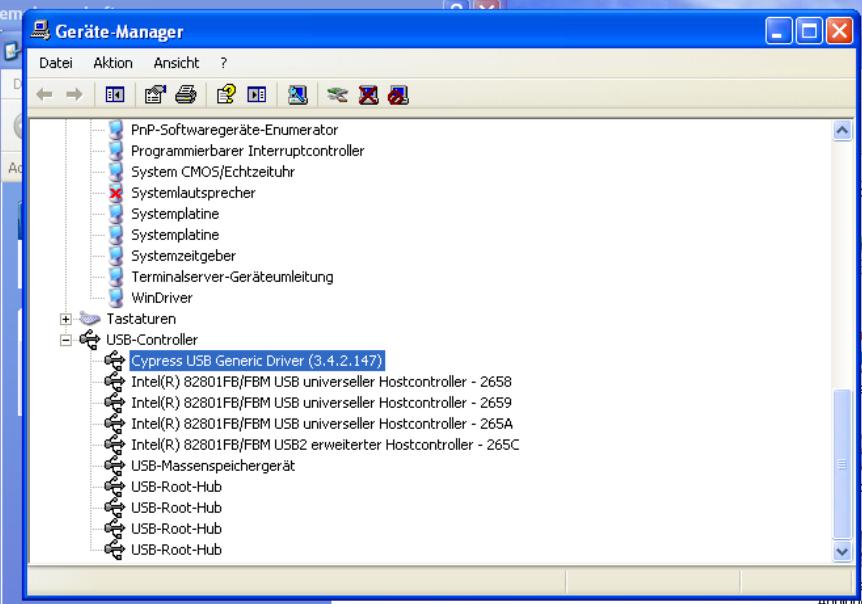Screen dimensions: 862x604
Task: Click the Geräte-Manager title bar icon
Action: pyautogui.click(x=40, y=30)
